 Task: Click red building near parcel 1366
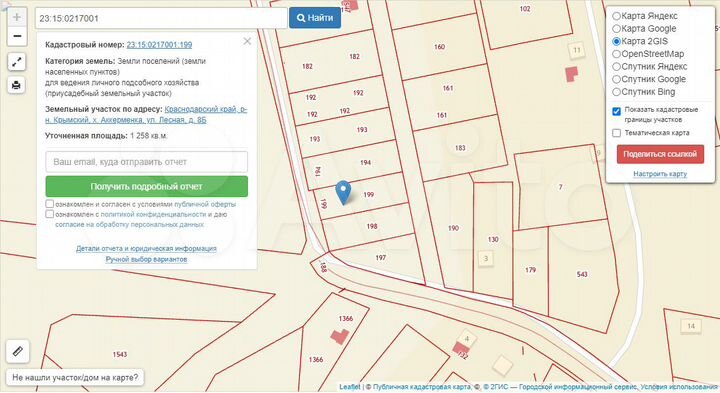coord(340,336)
